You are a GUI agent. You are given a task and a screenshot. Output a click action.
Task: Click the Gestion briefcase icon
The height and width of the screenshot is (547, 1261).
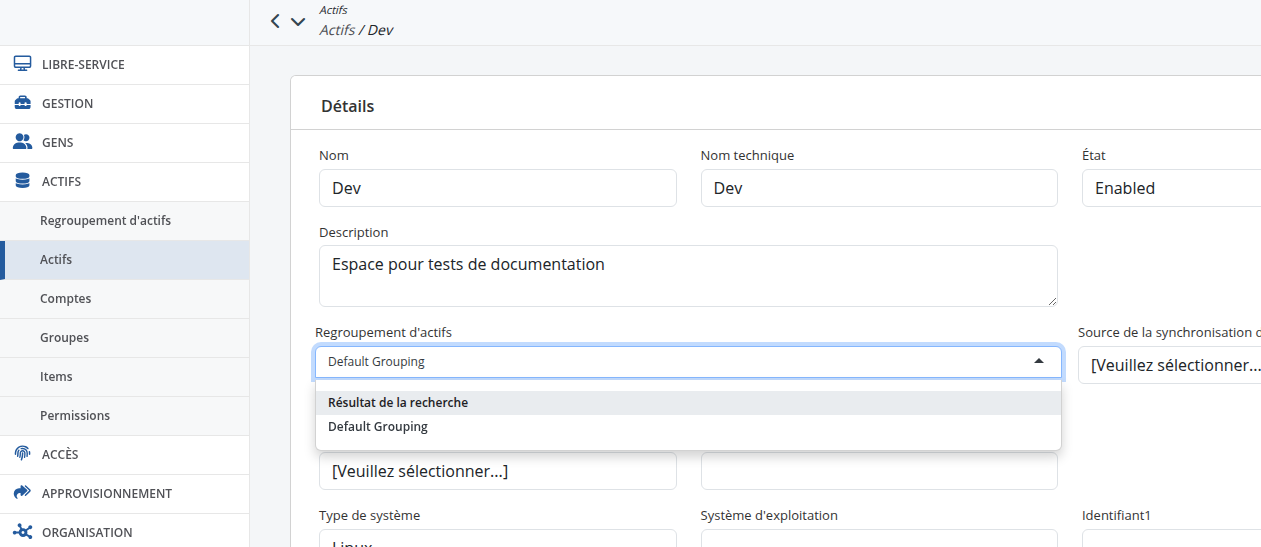point(22,103)
